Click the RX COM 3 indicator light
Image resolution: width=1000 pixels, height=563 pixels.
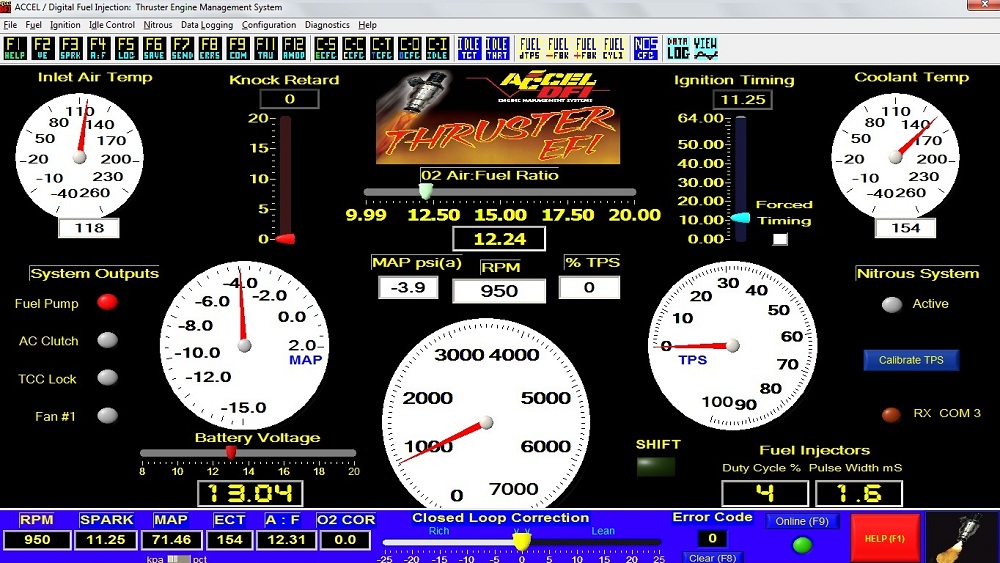coord(891,414)
